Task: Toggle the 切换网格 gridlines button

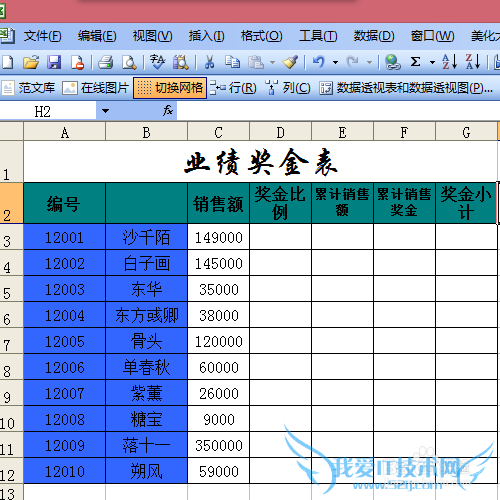Action: [x=170, y=88]
